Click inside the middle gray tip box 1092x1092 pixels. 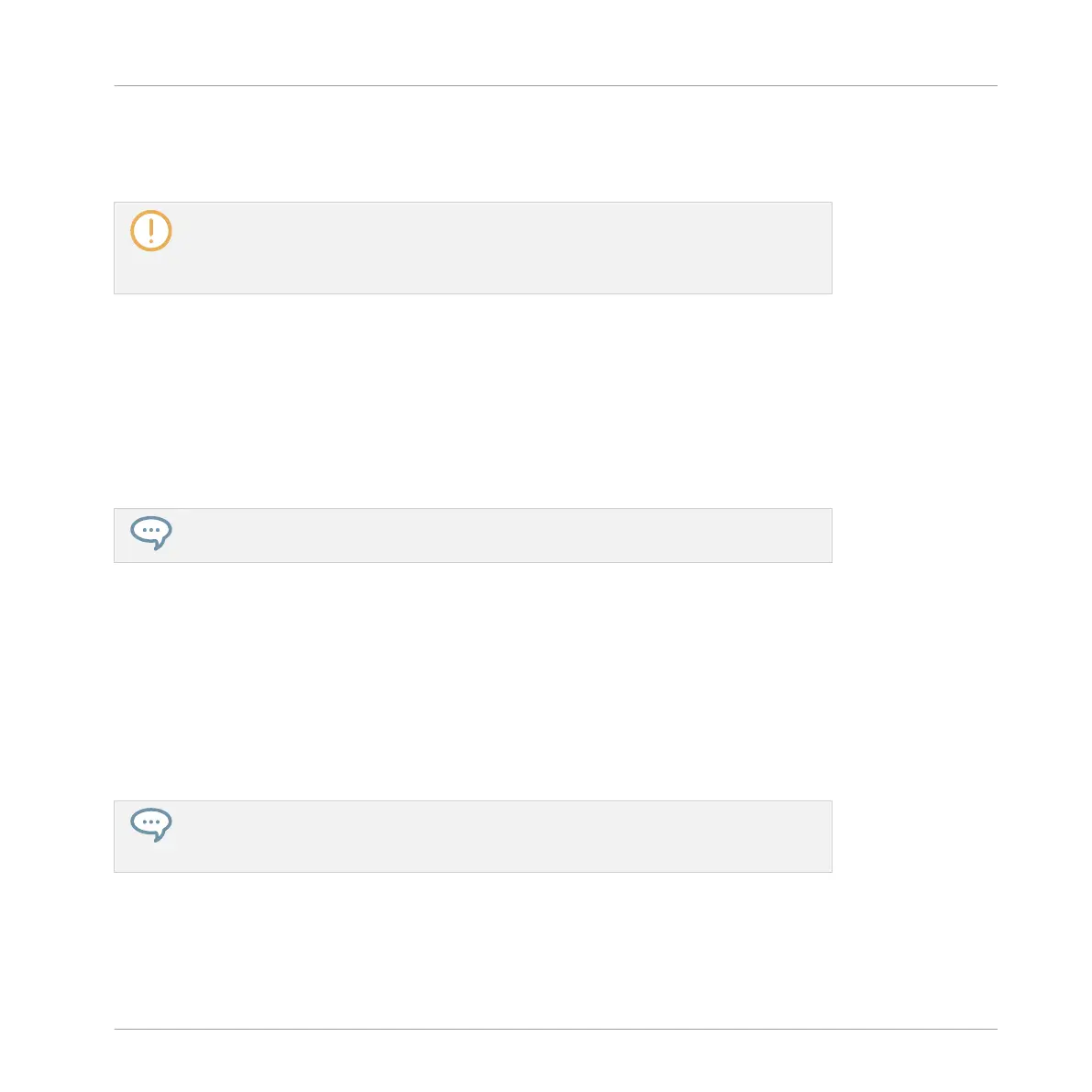click(473, 535)
